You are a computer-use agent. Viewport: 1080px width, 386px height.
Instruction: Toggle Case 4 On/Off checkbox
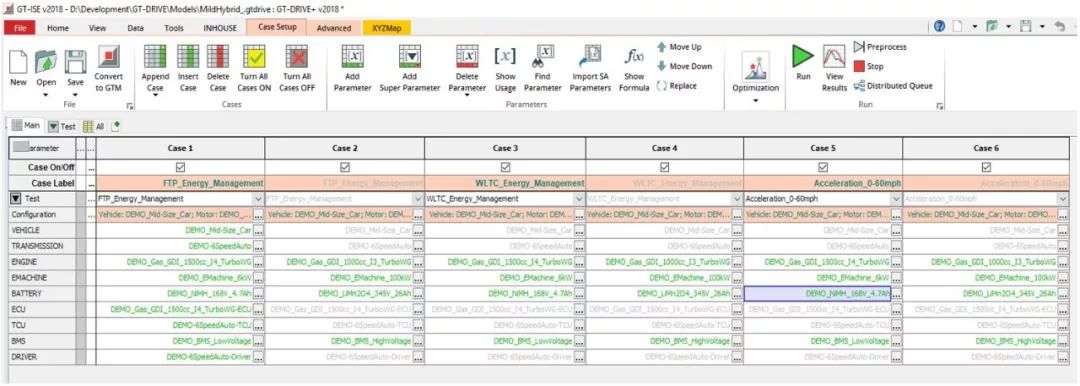pos(665,167)
